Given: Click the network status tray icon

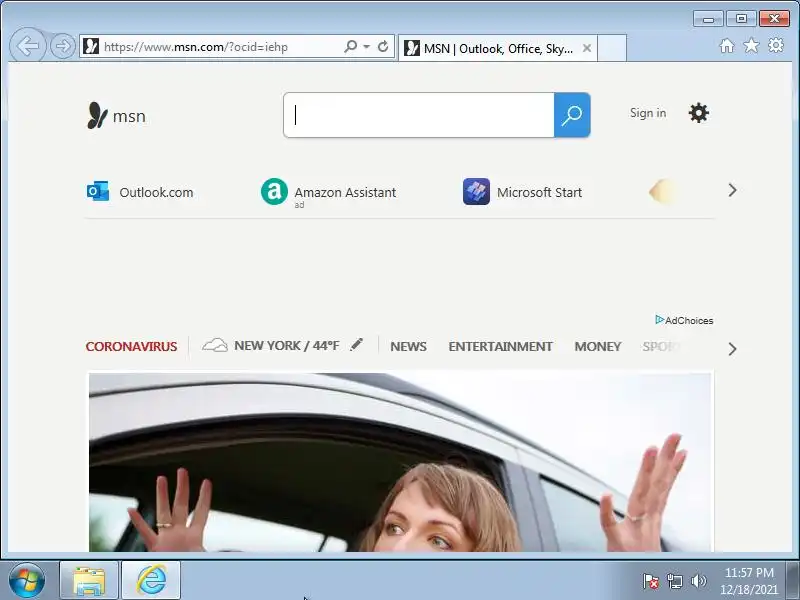Looking at the screenshot, I should click(674, 581).
